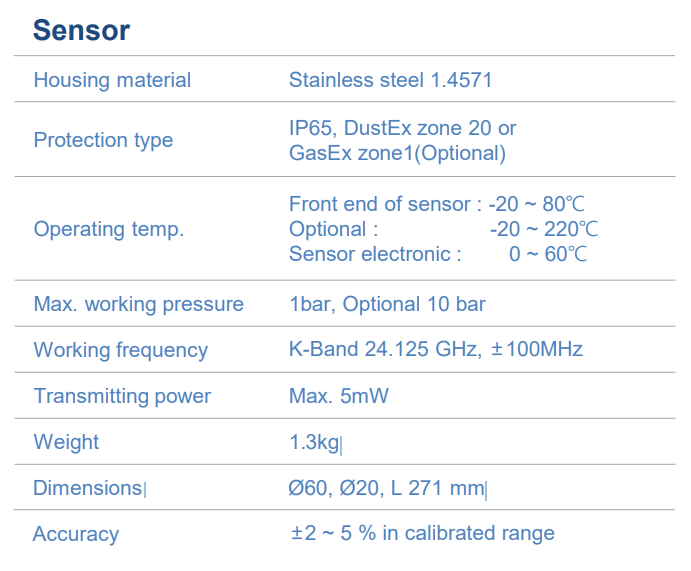Viewport: 691px width, 571px height.
Task: Click the Front end of sensor temperature line
Action: pyautogui.click(x=443, y=204)
